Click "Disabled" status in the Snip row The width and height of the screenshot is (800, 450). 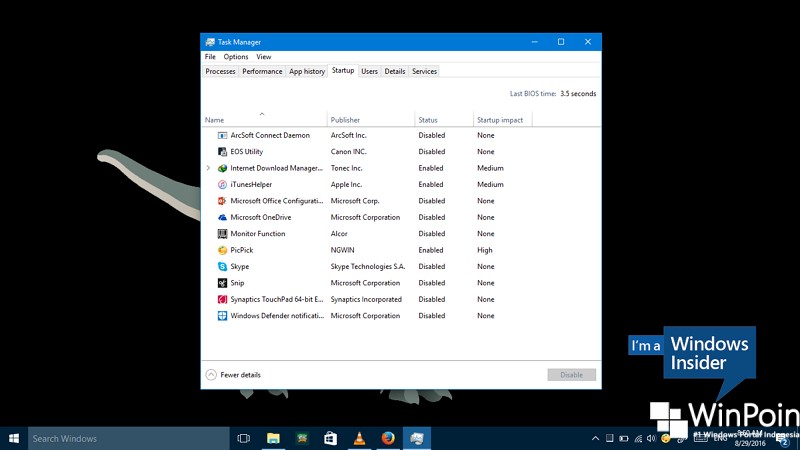(432, 283)
